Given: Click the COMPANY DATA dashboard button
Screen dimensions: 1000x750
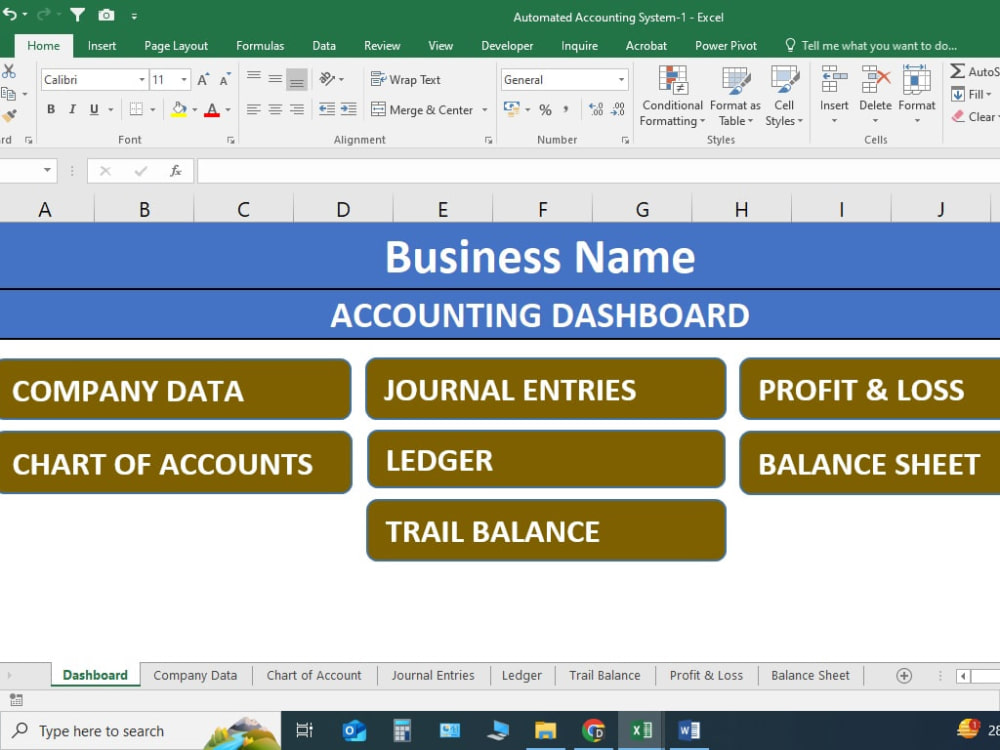Looking at the screenshot, I should [x=175, y=390].
